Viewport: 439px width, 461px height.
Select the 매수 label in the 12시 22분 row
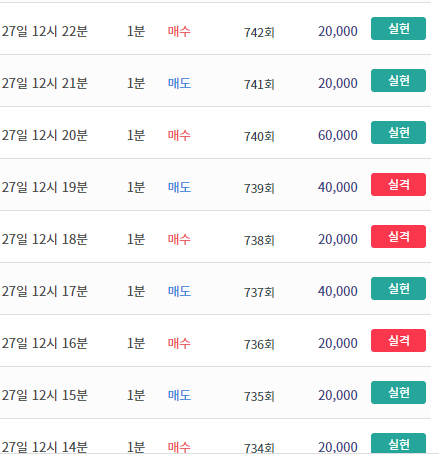coord(179,31)
